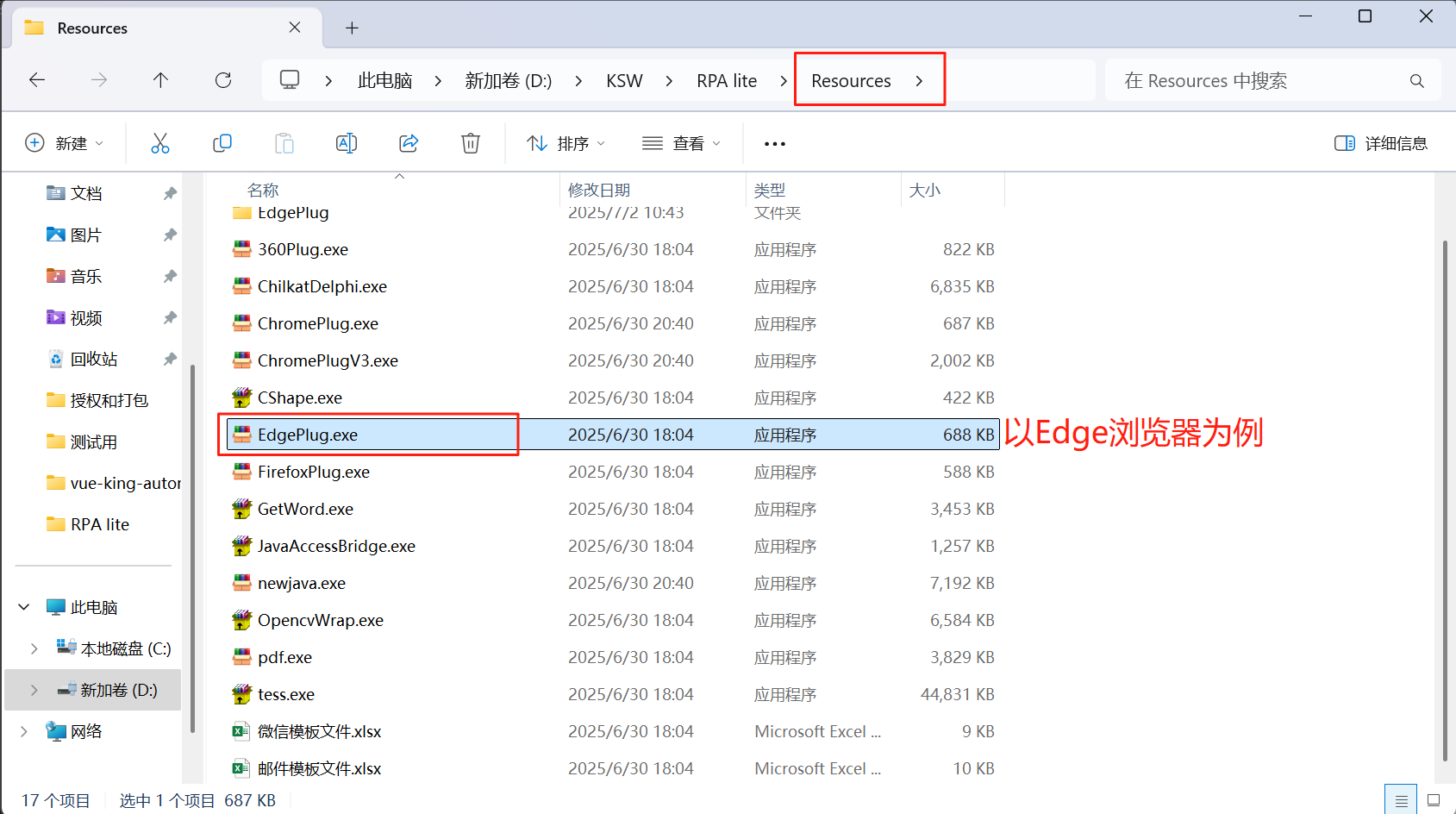This screenshot has width=1456, height=814.
Task: Click the Paste clipboard icon
Action: (x=284, y=143)
